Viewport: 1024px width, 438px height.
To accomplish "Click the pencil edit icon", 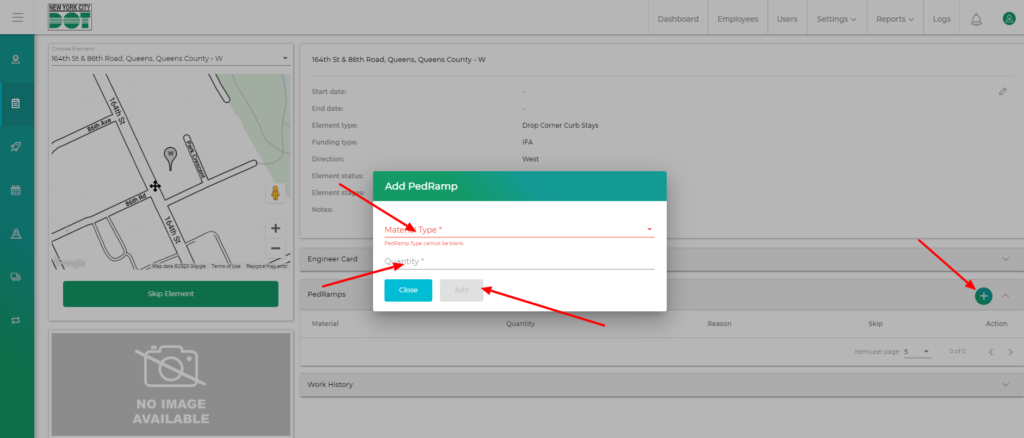I will (1002, 92).
